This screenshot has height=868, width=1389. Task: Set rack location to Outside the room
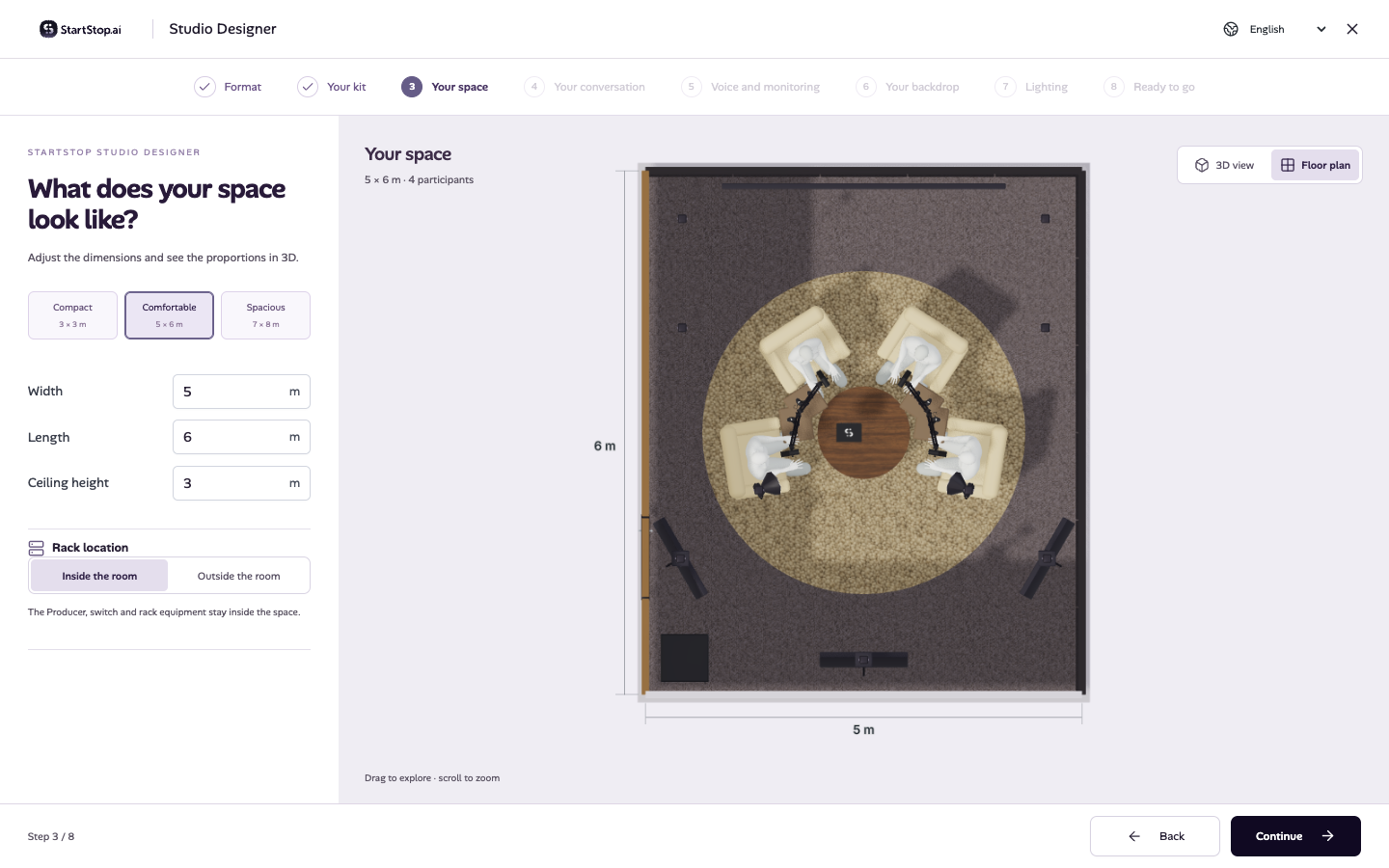pos(238,576)
